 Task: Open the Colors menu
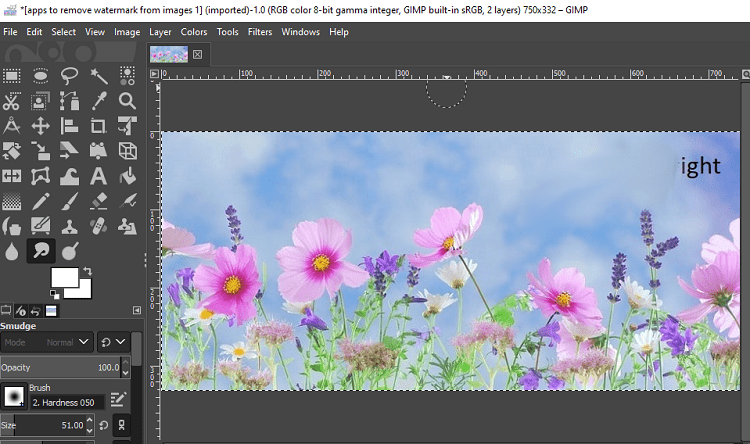coord(194,32)
